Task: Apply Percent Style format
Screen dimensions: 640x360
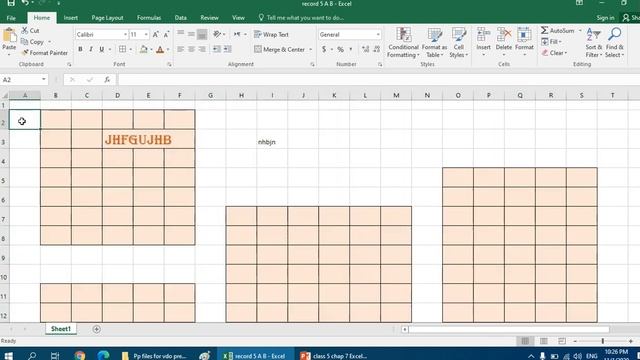Action: tap(340, 49)
